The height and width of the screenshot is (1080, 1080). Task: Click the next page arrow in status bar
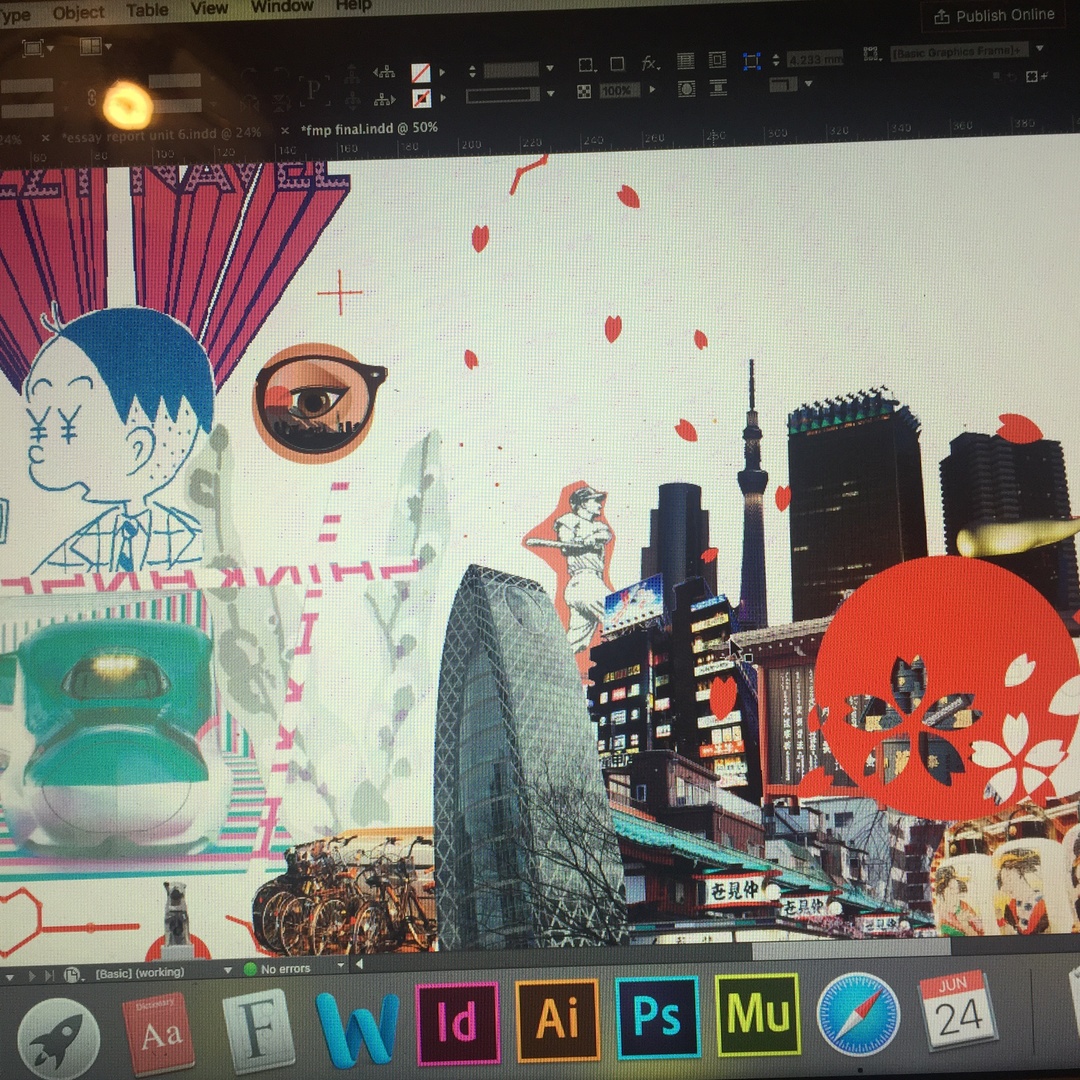(x=32, y=976)
